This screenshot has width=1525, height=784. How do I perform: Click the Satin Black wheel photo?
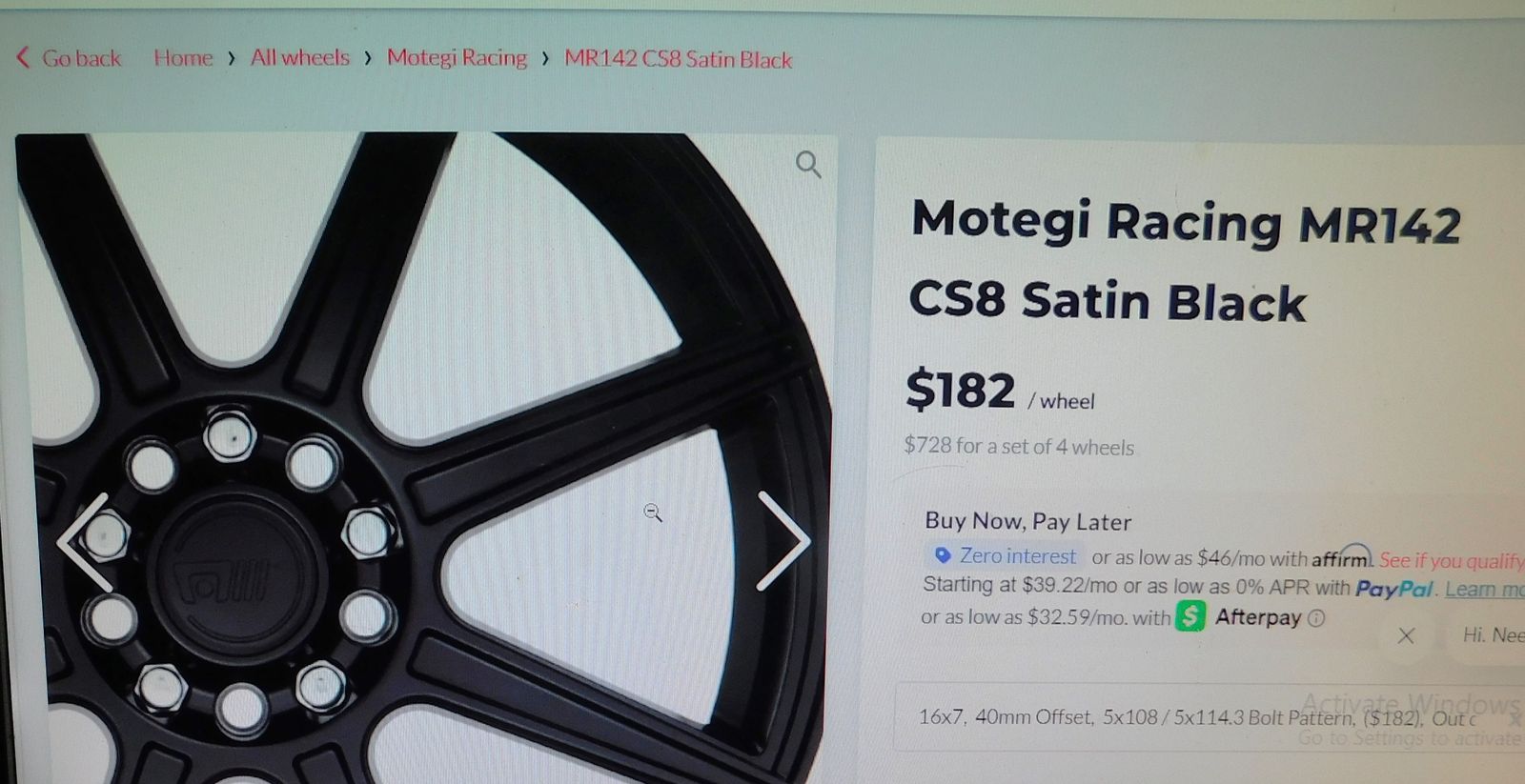(424, 457)
